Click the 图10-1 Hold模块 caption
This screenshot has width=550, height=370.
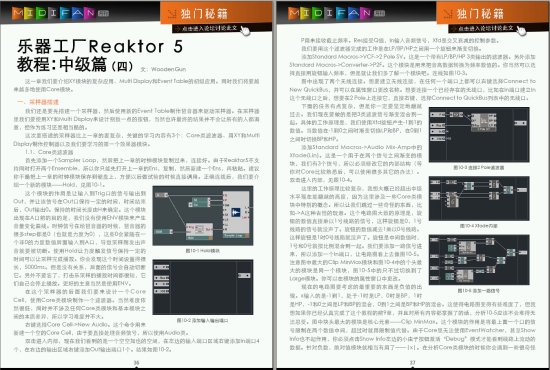203,251
